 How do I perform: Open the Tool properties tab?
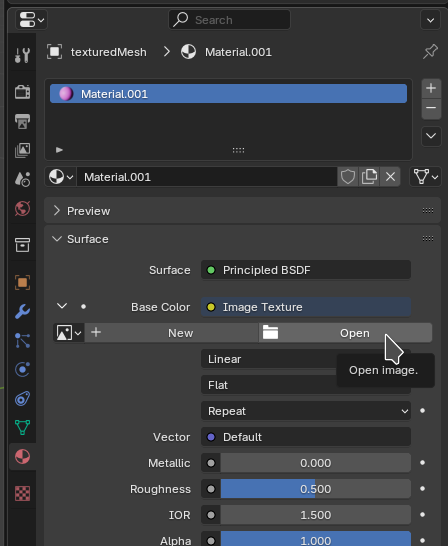(x=22, y=55)
